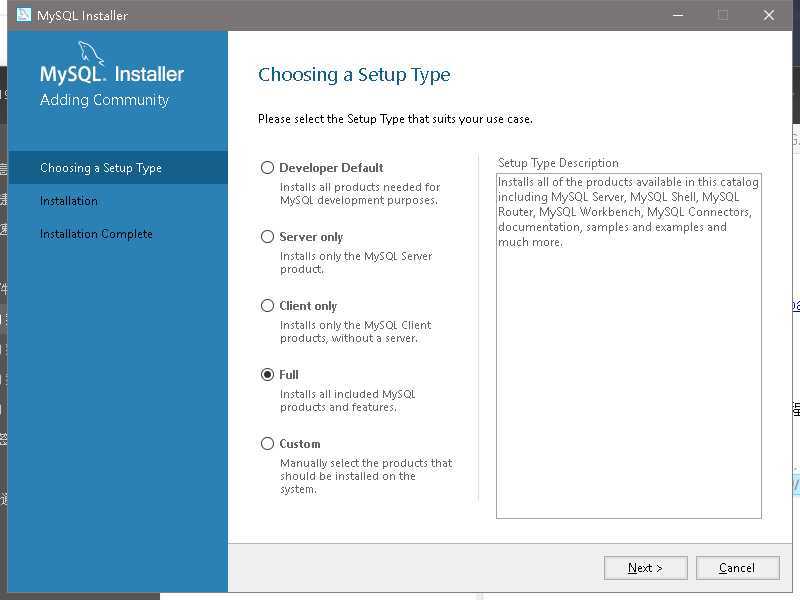800x600 pixels.
Task: Click the Setup Type Description text box
Action: pos(629,346)
